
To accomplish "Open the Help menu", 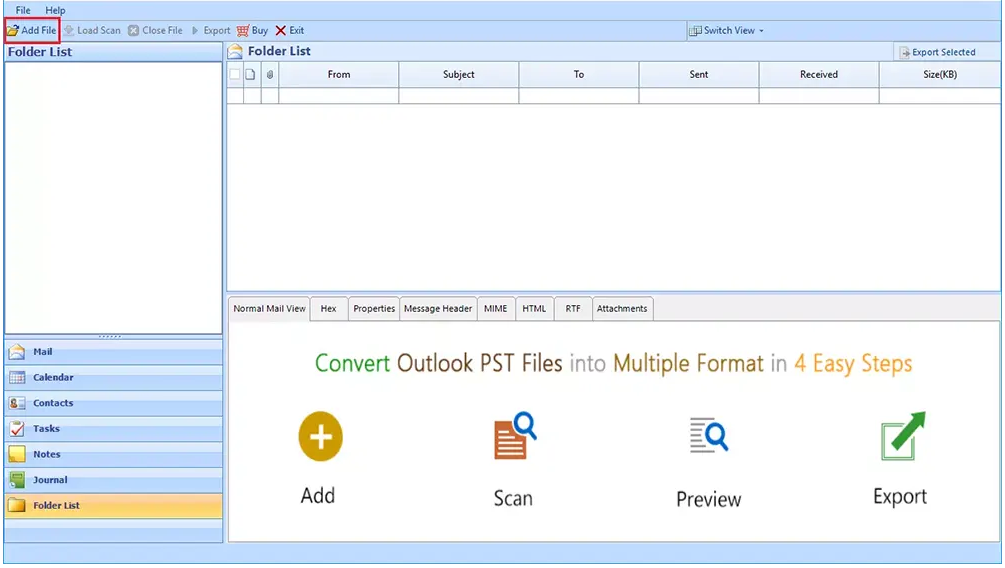I will (x=55, y=10).
